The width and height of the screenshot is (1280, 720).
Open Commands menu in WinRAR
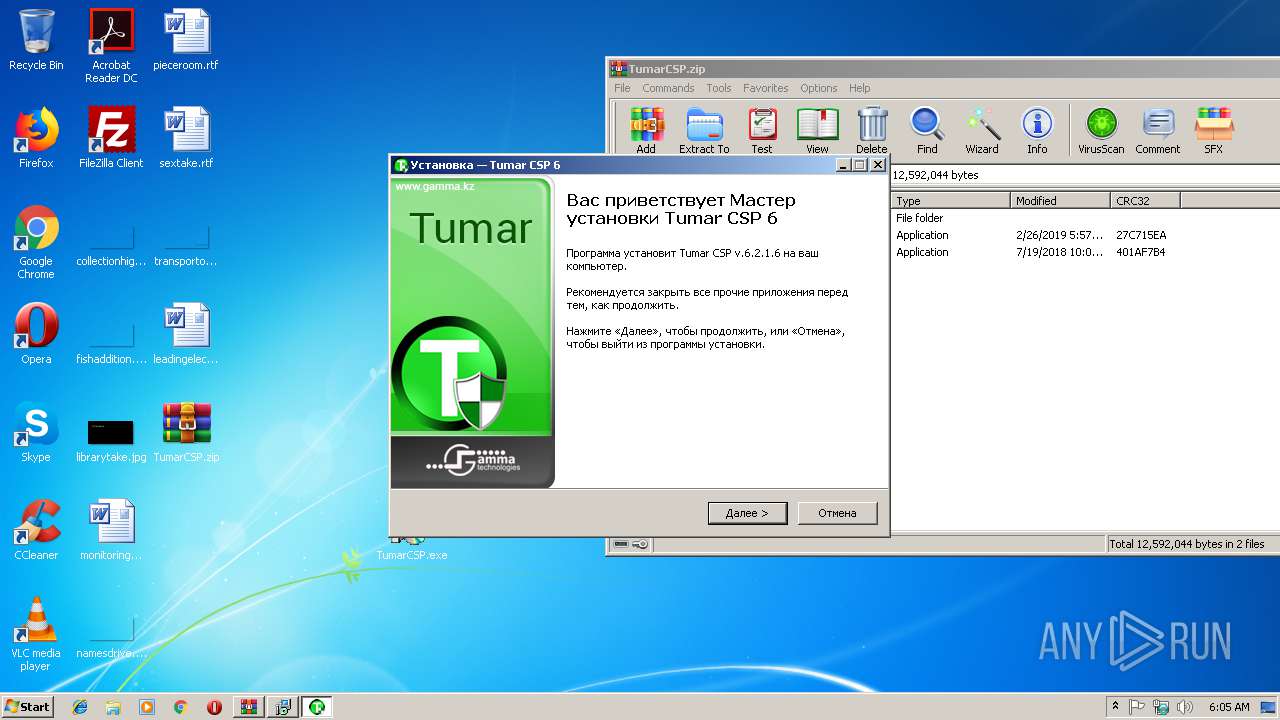668,88
